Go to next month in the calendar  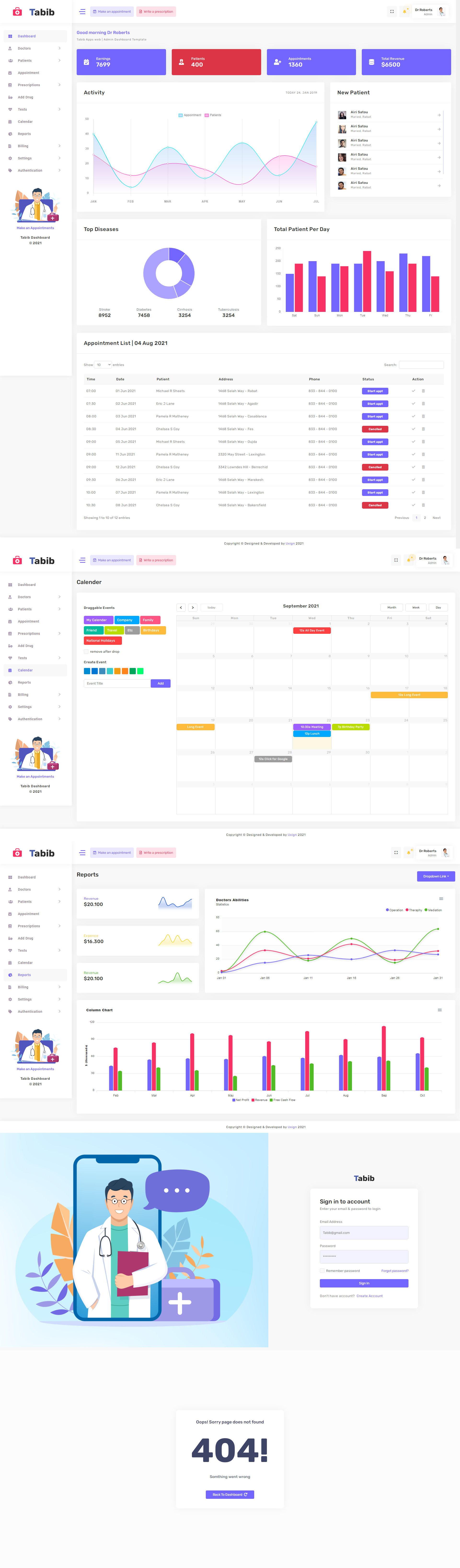pyautogui.click(x=193, y=607)
